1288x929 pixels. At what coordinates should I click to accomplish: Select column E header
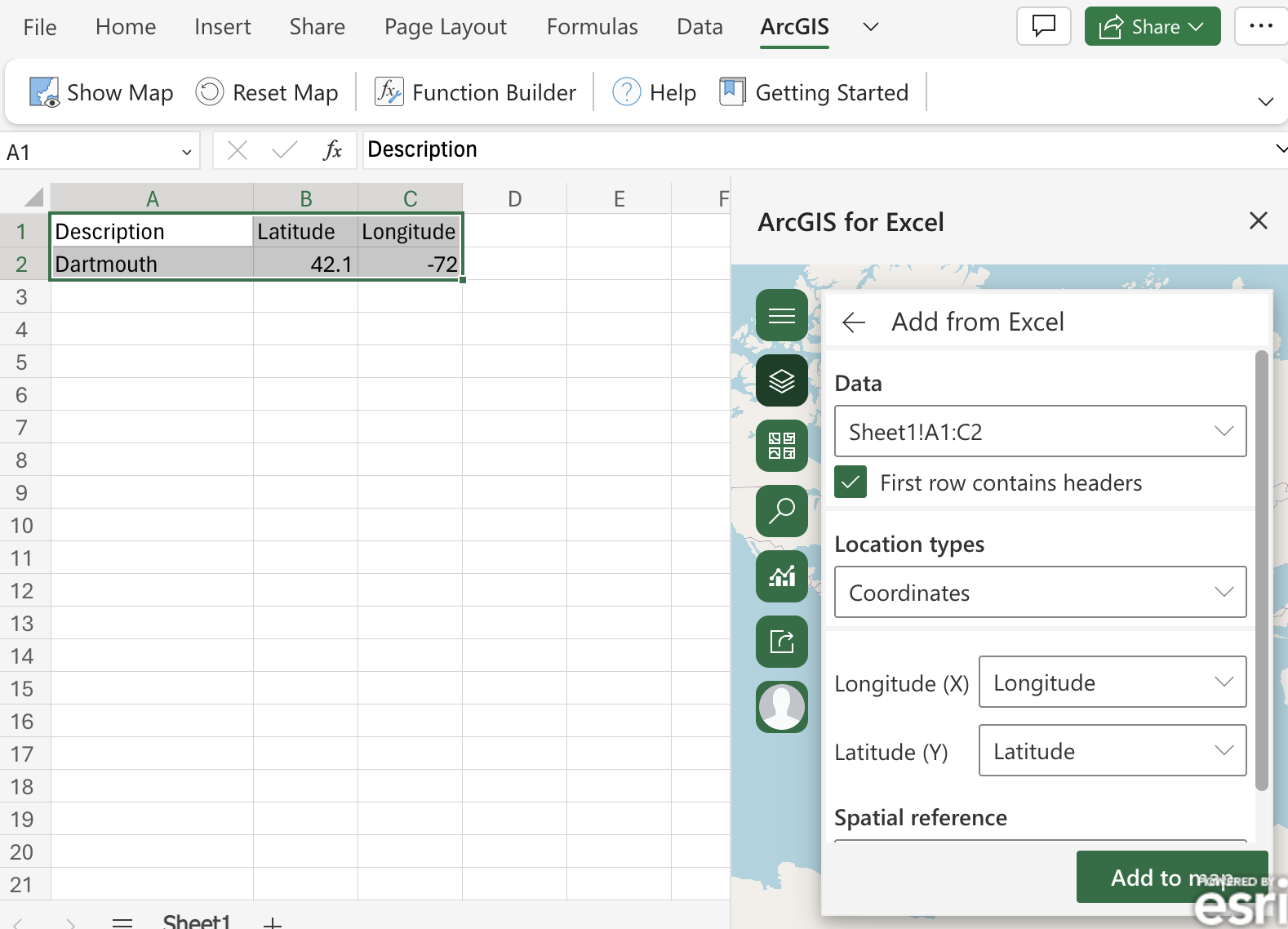(x=619, y=198)
